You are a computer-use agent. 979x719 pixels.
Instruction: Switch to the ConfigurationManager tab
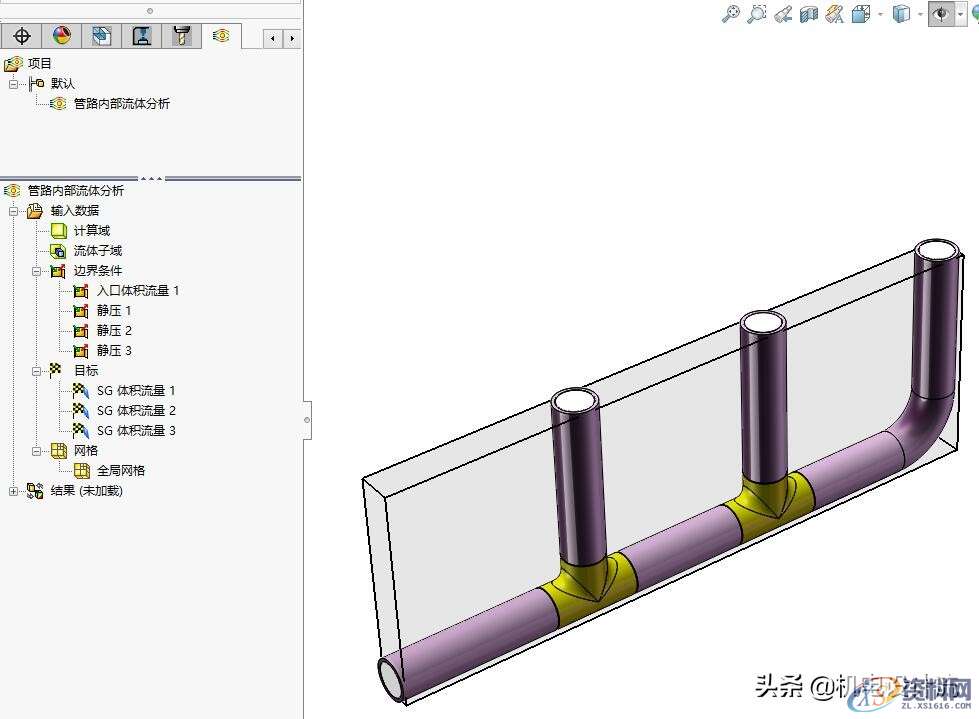click(x=100, y=36)
